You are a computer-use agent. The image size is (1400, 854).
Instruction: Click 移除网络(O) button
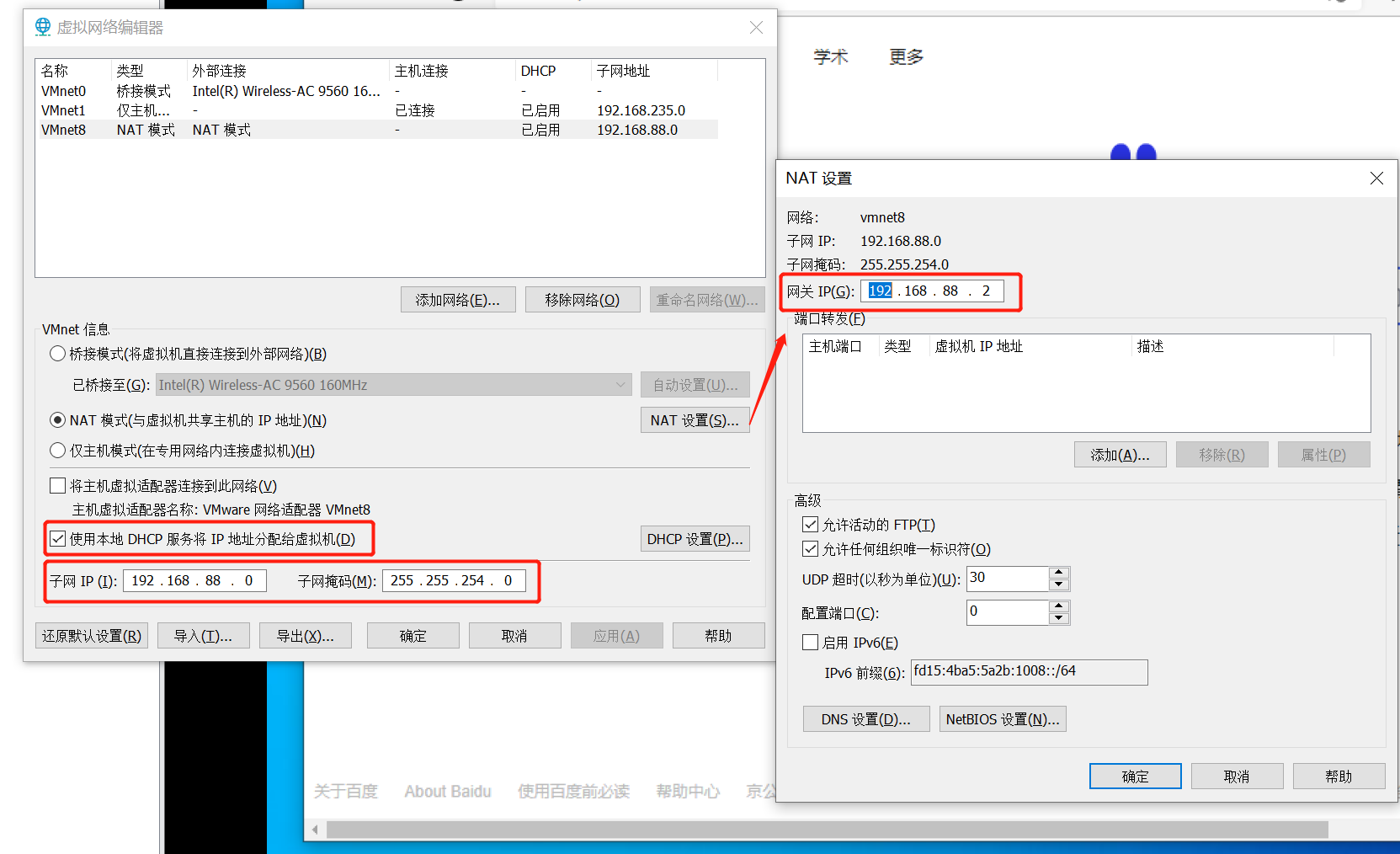[583, 300]
